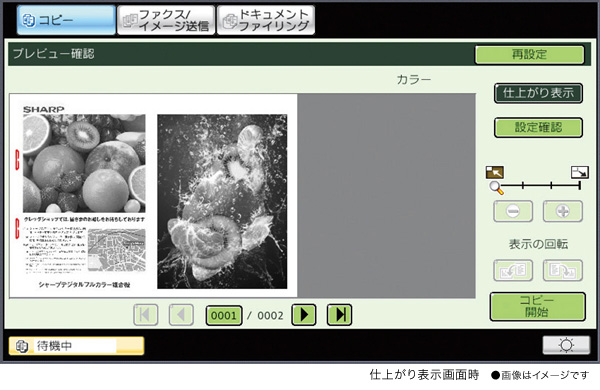This screenshot has width=600, height=390.
Task: Go to the first preview page
Action: (x=145, y=315)
